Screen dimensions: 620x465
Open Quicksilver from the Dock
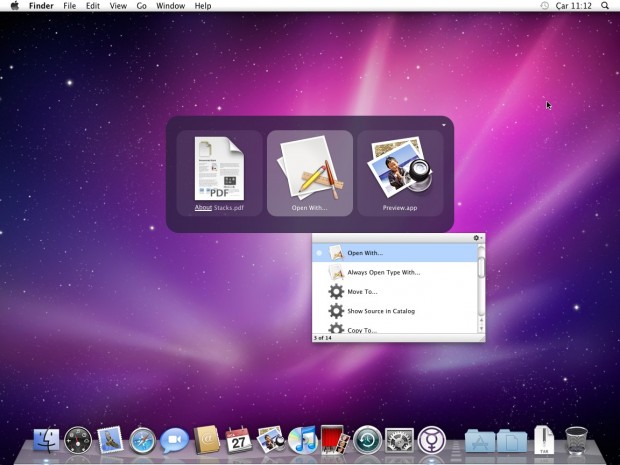(x=432, y=440)
